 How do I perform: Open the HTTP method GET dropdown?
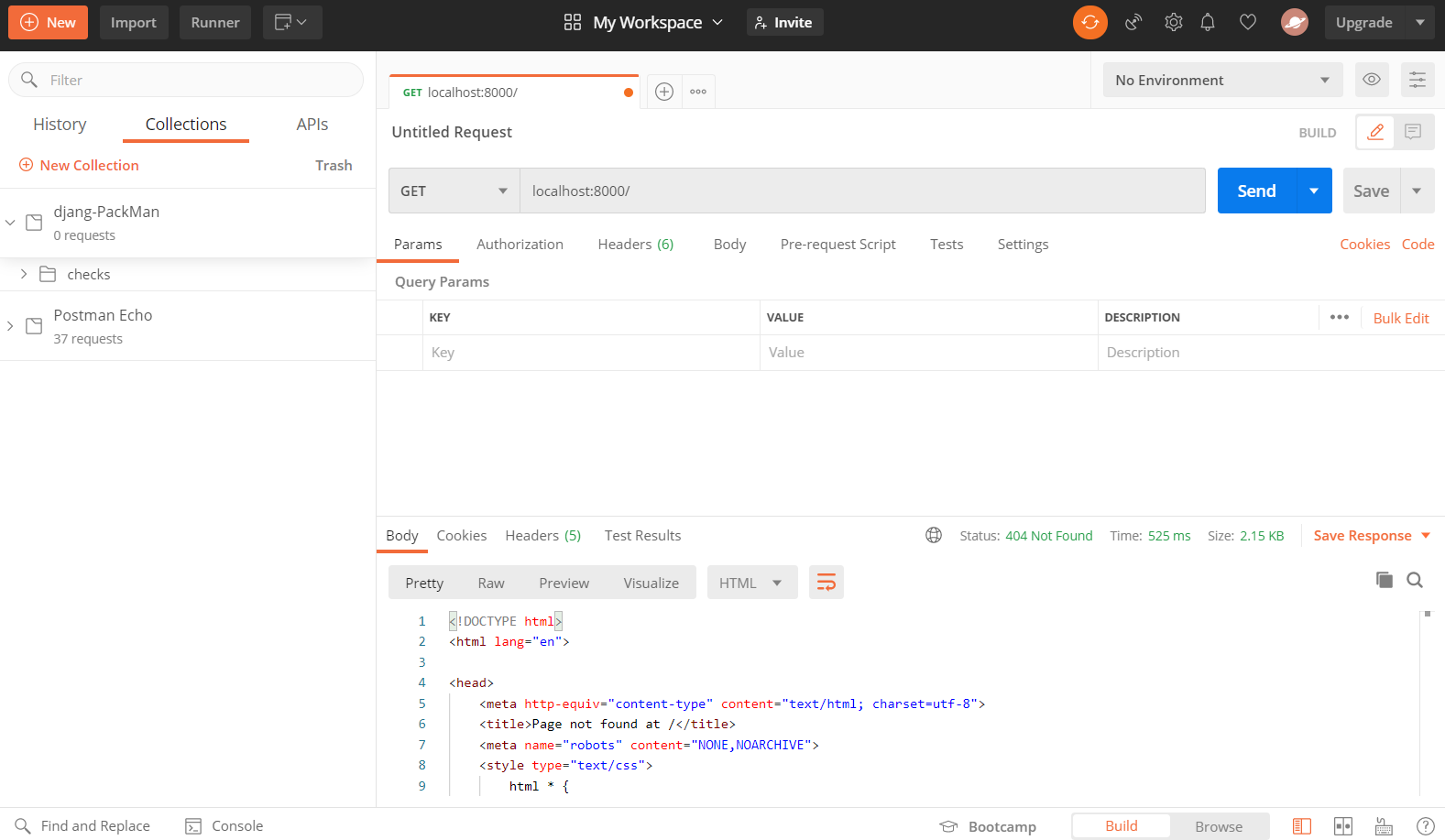pos(454,191)
